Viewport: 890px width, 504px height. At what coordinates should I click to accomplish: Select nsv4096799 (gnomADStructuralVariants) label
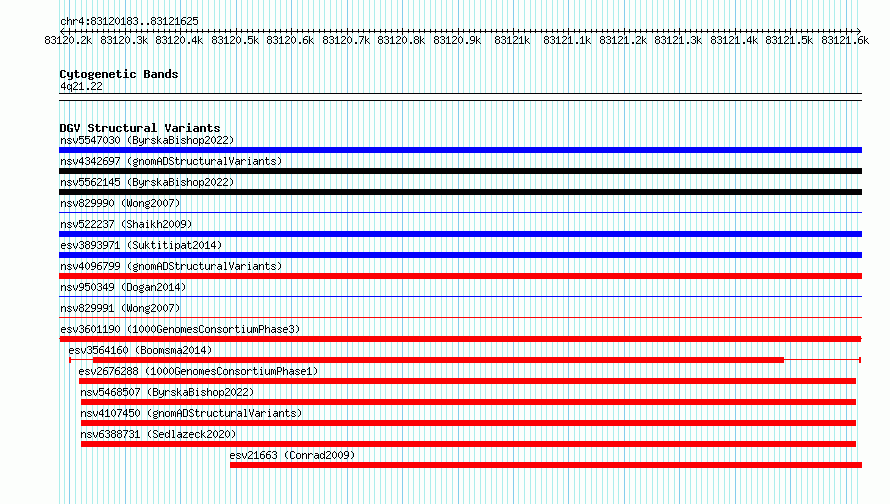[171, 266]
